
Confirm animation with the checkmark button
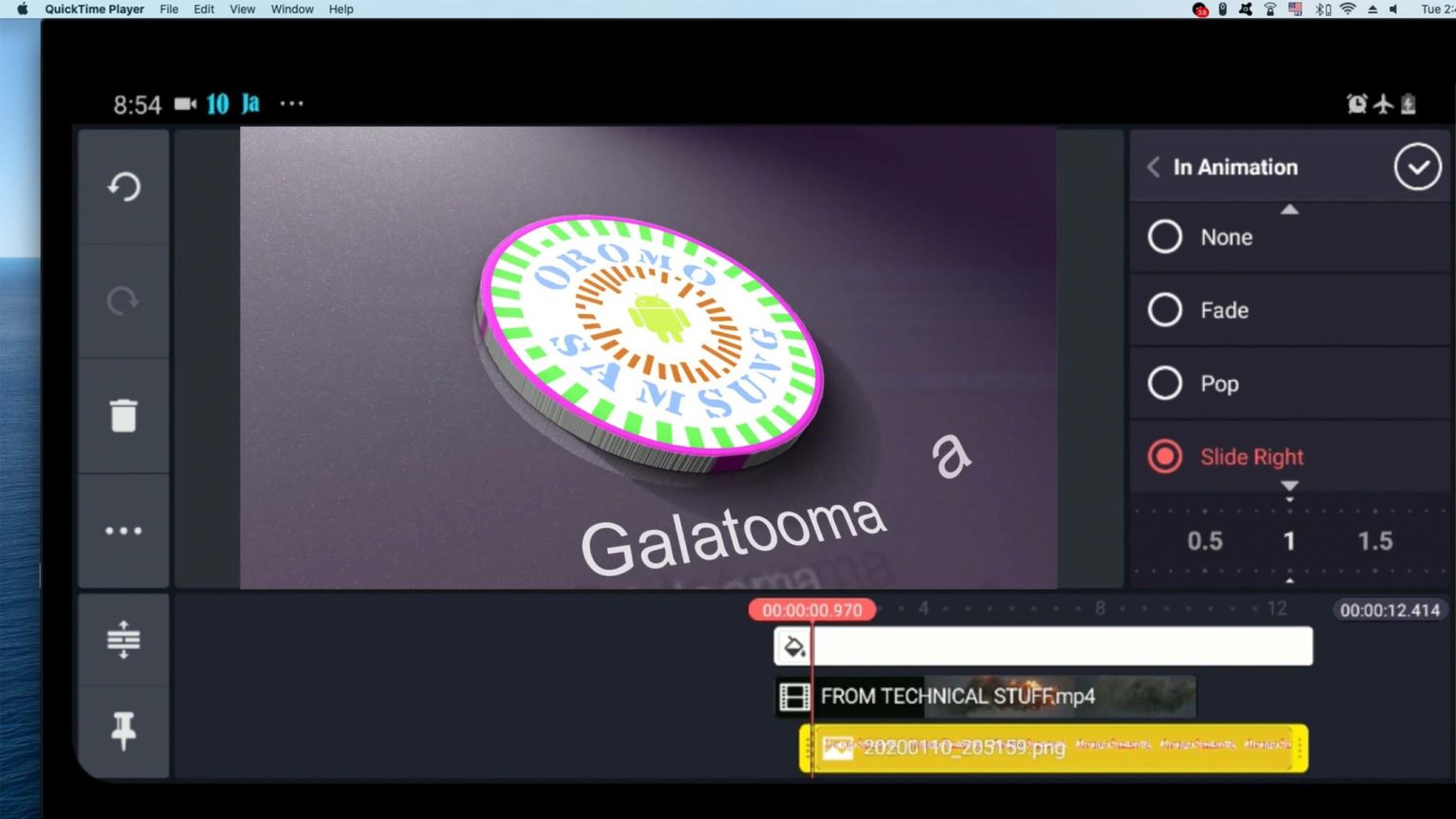pos(1417,167)
